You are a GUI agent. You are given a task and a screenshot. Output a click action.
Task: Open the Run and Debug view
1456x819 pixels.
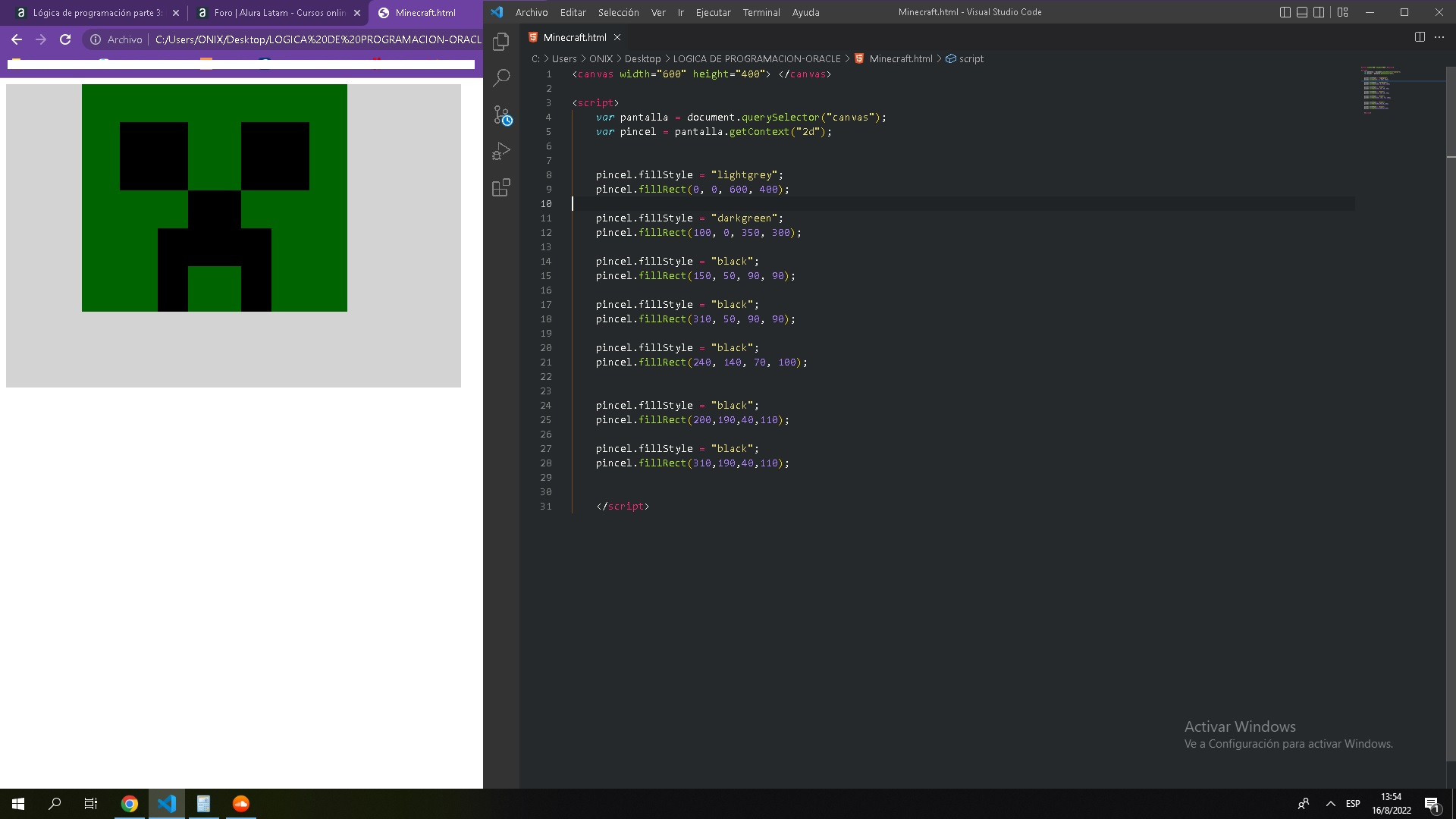(x=501, y=151)
